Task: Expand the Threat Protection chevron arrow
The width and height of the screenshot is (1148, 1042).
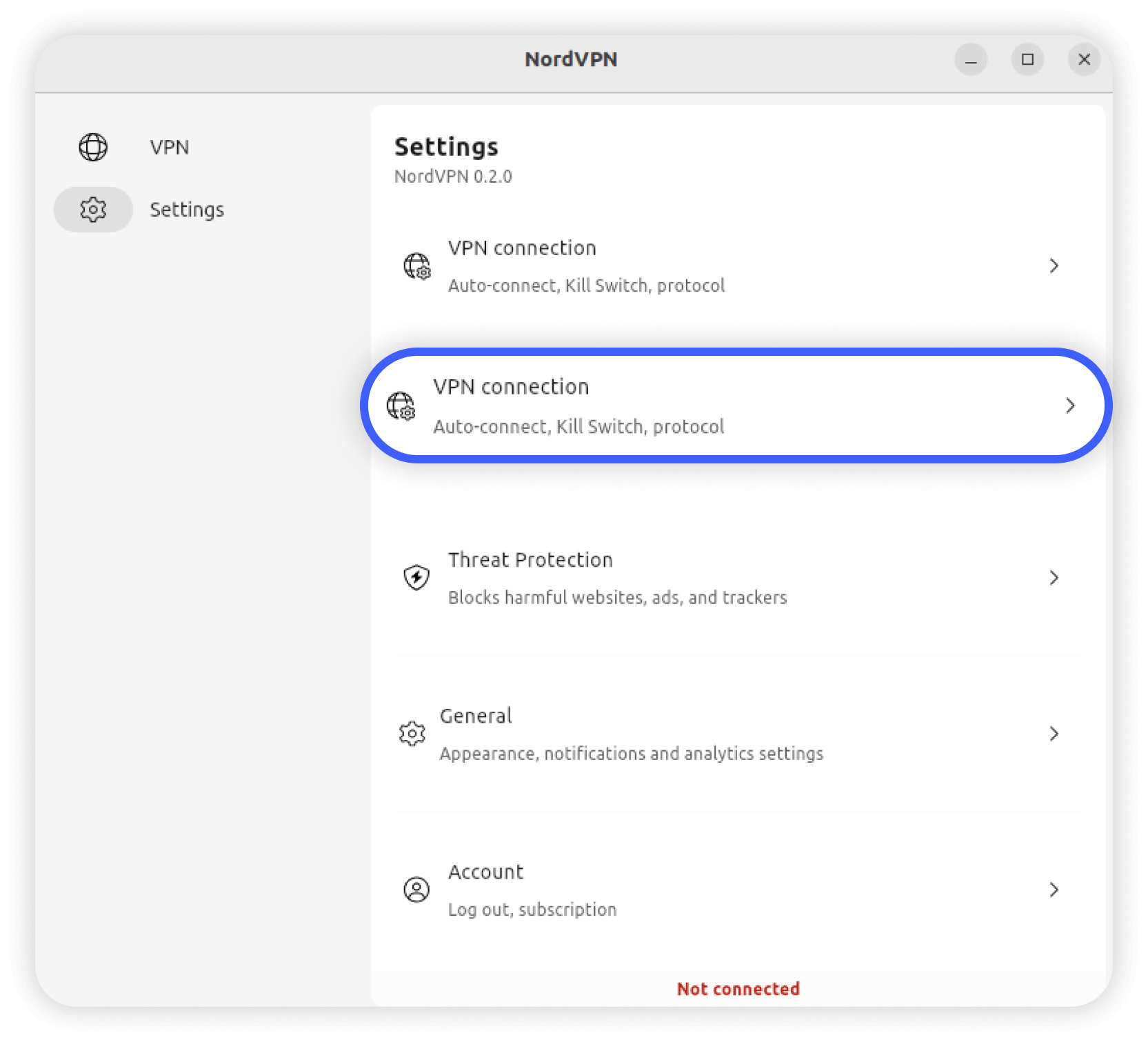Action: [x=1054, y=578]
